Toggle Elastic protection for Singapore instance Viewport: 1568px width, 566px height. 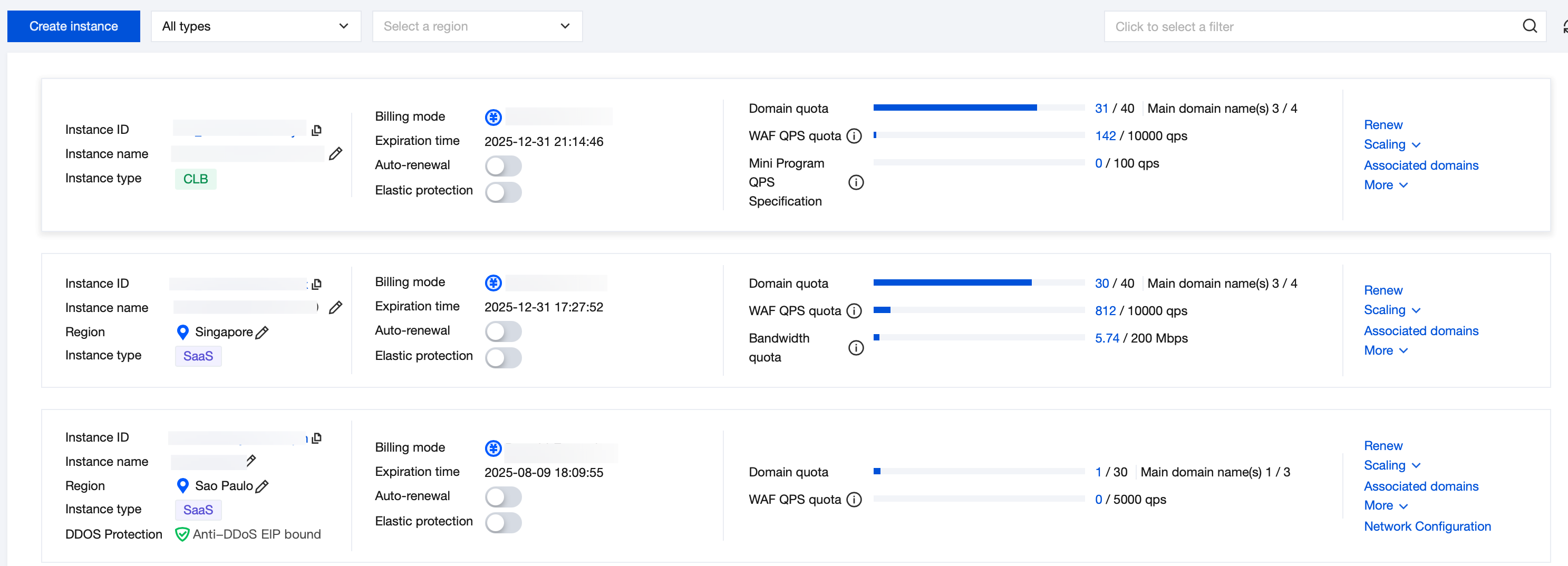(x=503, y=357)
